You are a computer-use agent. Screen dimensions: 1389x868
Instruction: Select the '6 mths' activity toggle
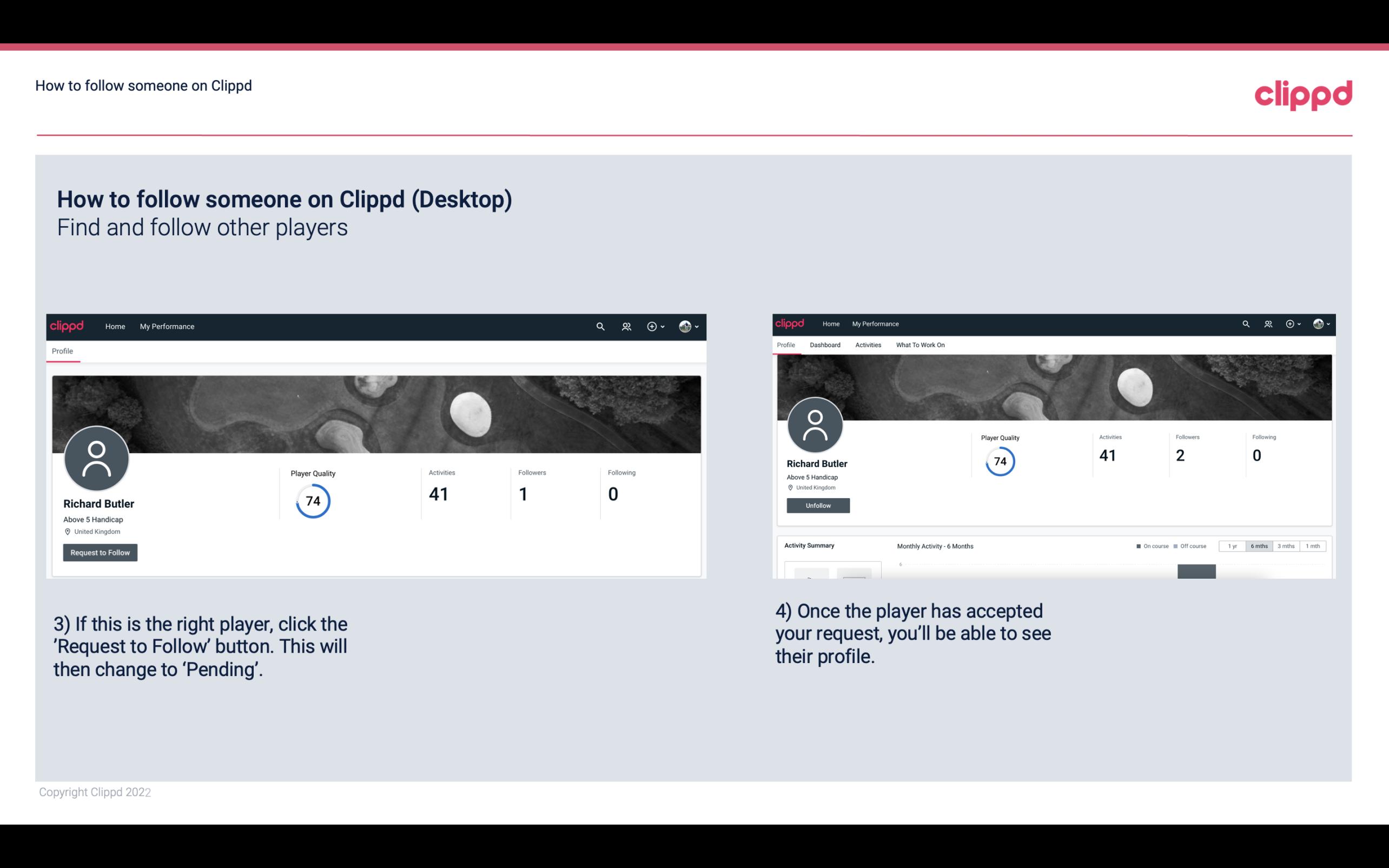point(1258,546)
